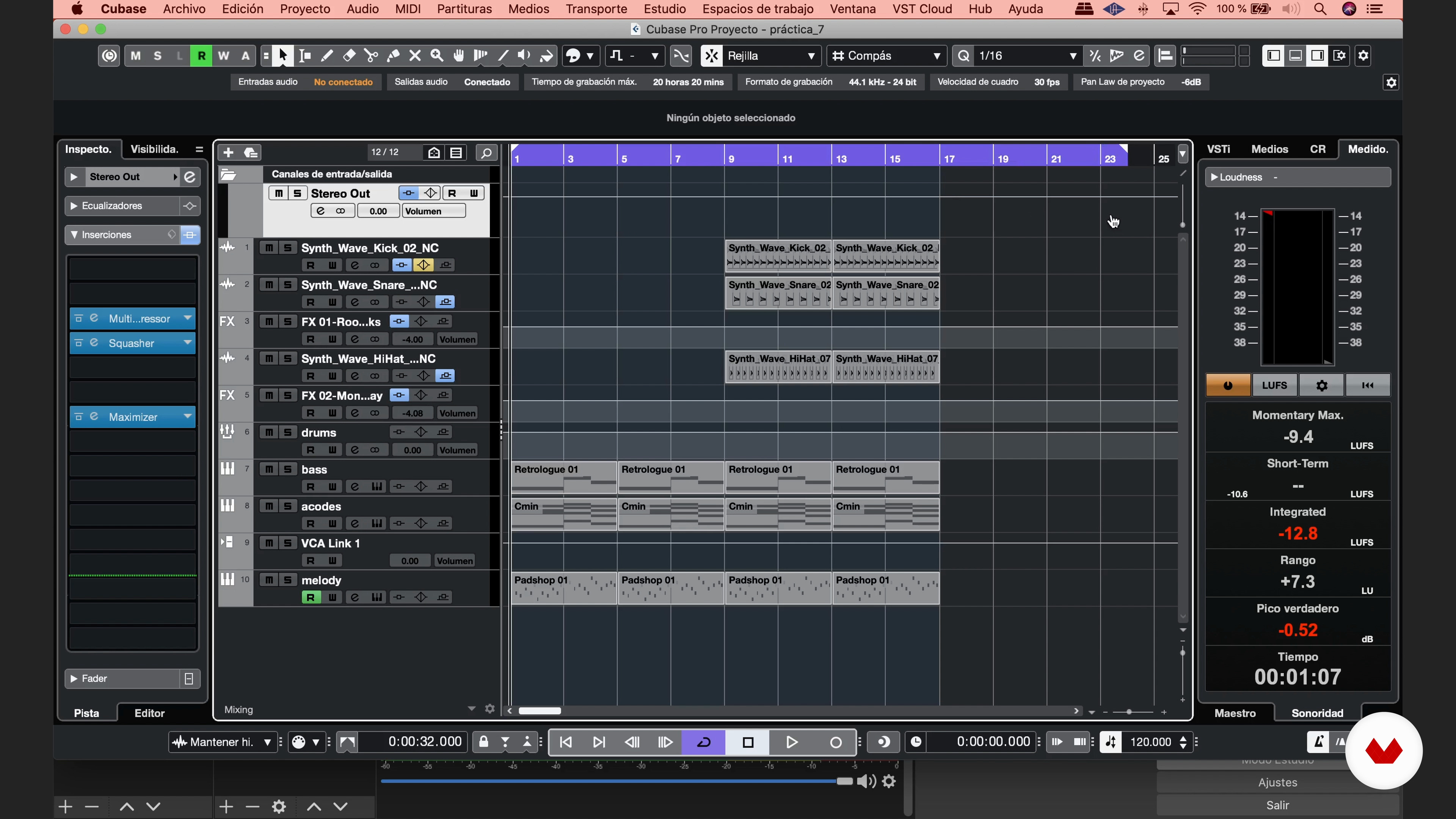Go to left locator position
Screen dimensions: 1456x819
pyautogui.click(x=566, y=742)
